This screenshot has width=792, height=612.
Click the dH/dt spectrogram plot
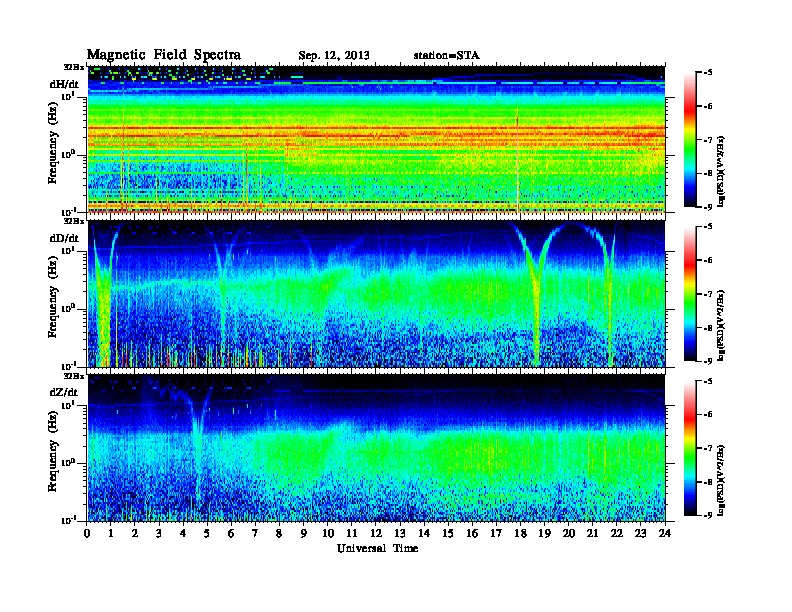click(x=376, y=139)
